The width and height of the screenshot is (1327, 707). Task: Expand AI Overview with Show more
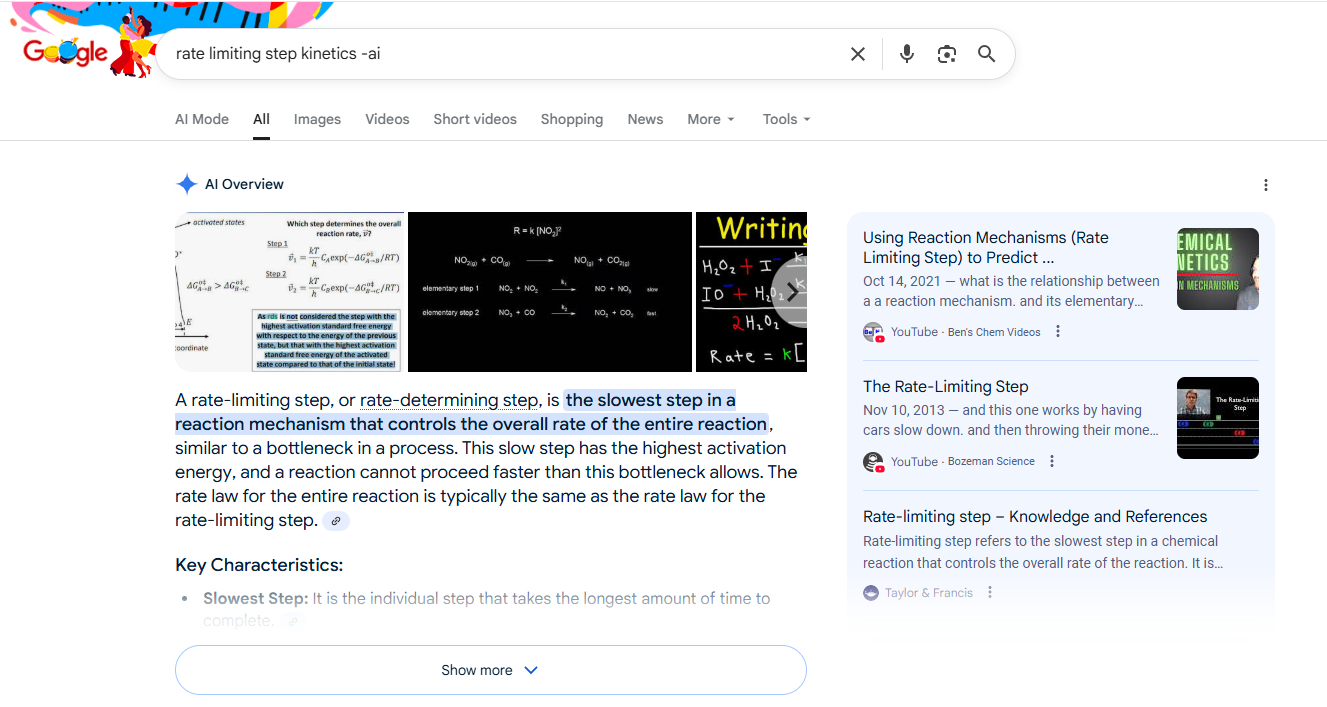click(490, 670)
